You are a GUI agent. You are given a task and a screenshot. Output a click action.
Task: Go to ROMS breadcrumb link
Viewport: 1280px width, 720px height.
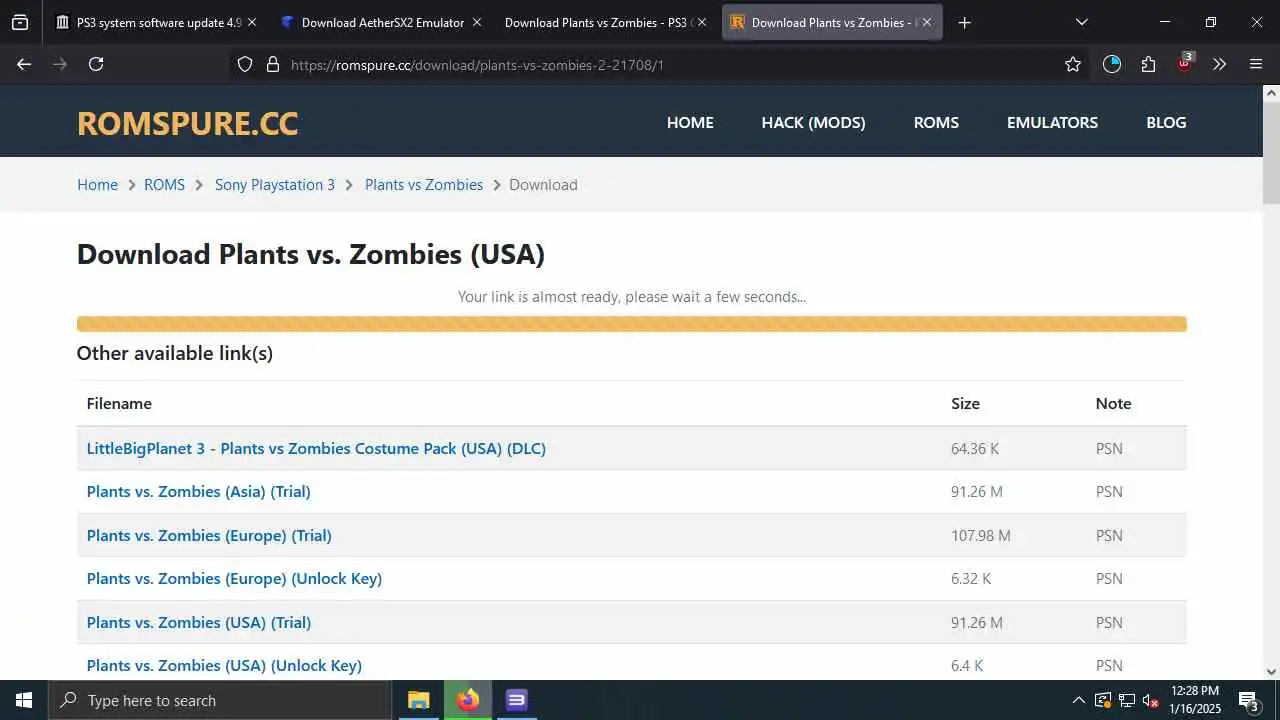pyautogui.click(x=164, y=184)
